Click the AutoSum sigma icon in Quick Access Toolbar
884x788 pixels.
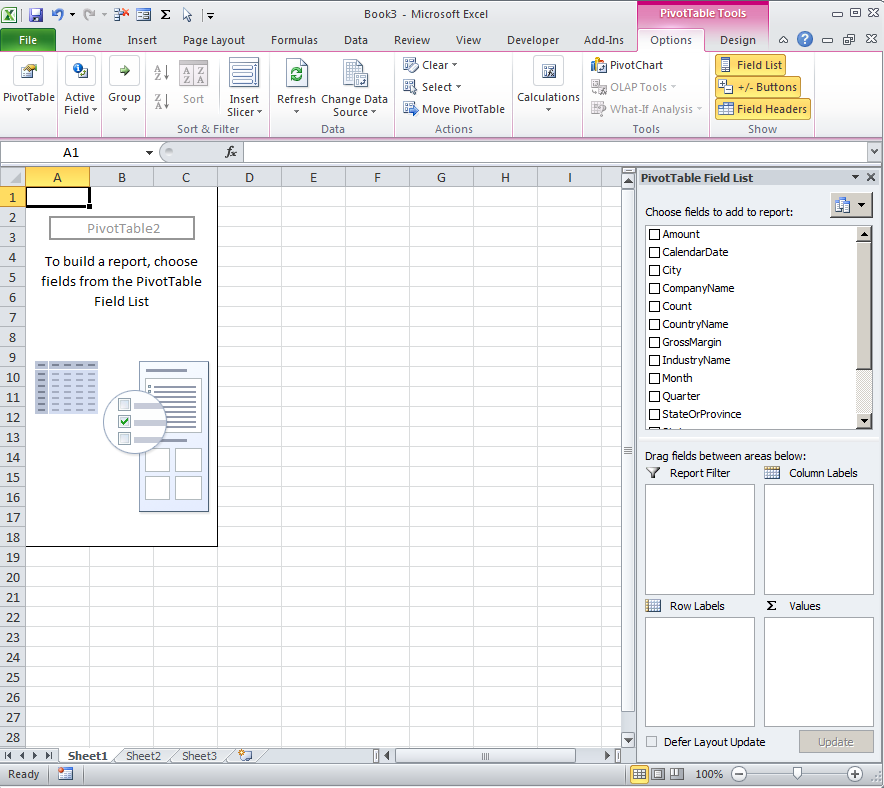tap(165, 15)
